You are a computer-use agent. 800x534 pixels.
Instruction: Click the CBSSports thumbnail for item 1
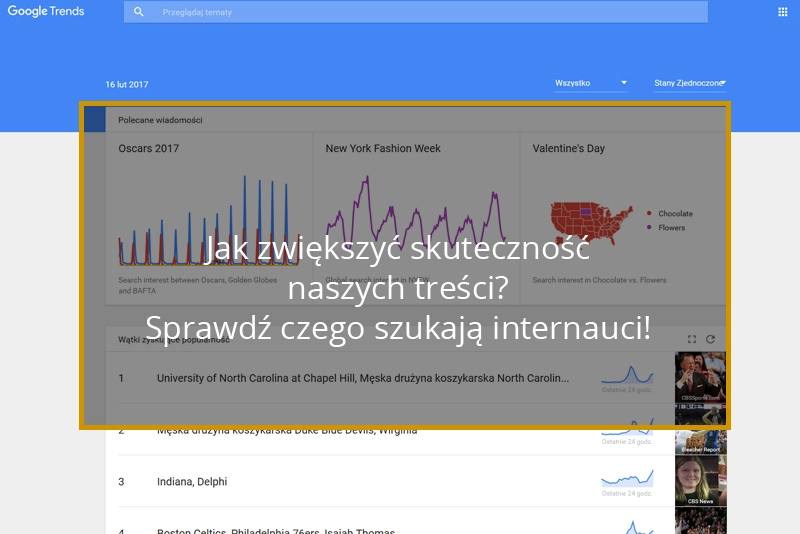701,377
